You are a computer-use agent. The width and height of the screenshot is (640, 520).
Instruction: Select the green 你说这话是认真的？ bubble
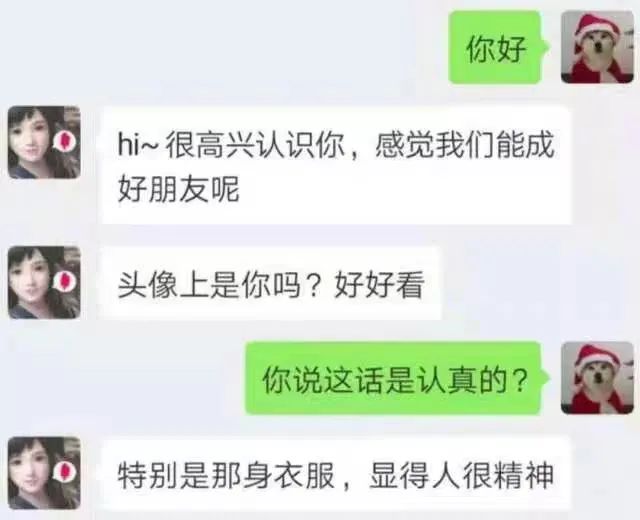(397, 378)
